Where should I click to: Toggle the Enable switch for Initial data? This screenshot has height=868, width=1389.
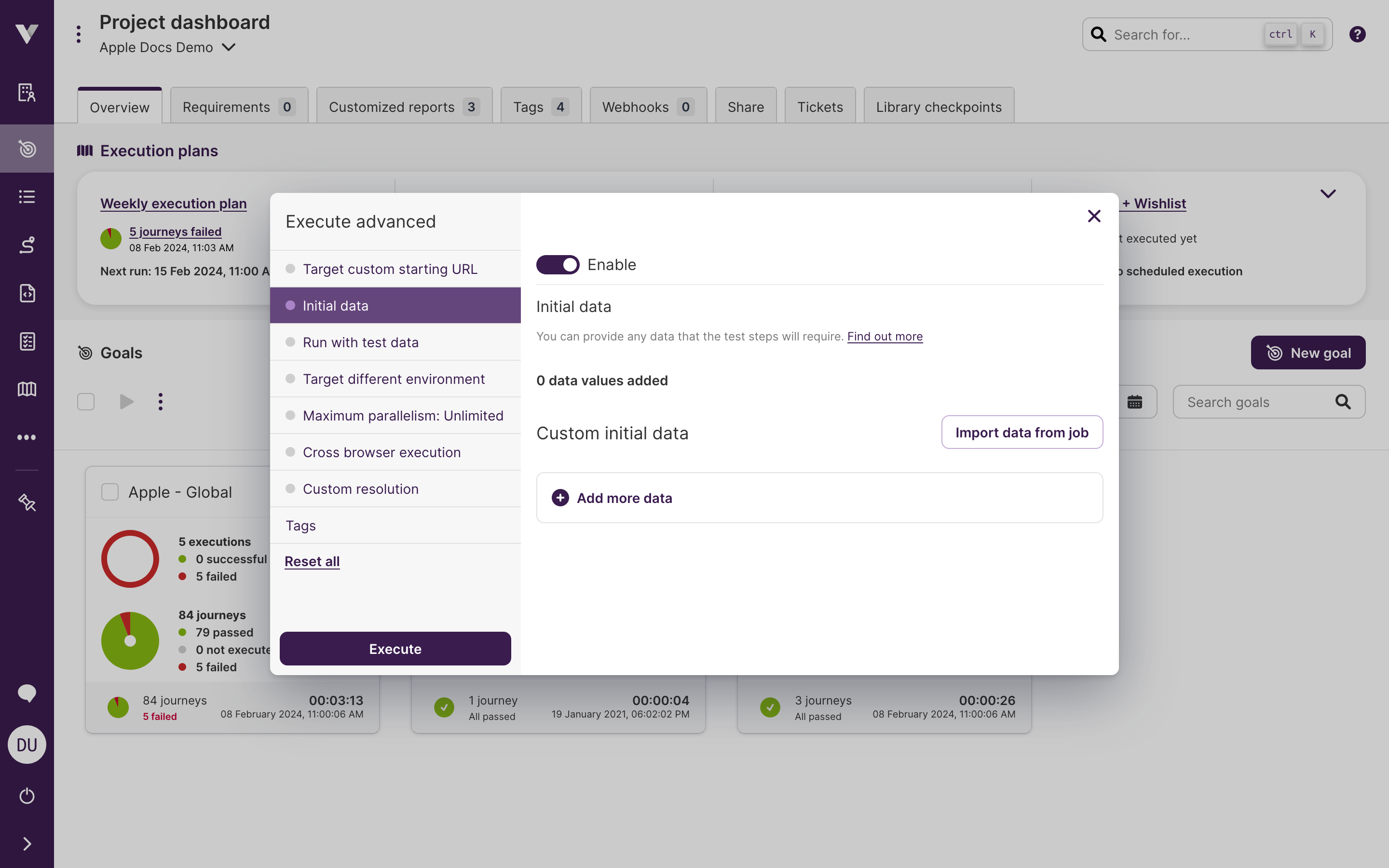coord(558,264)
